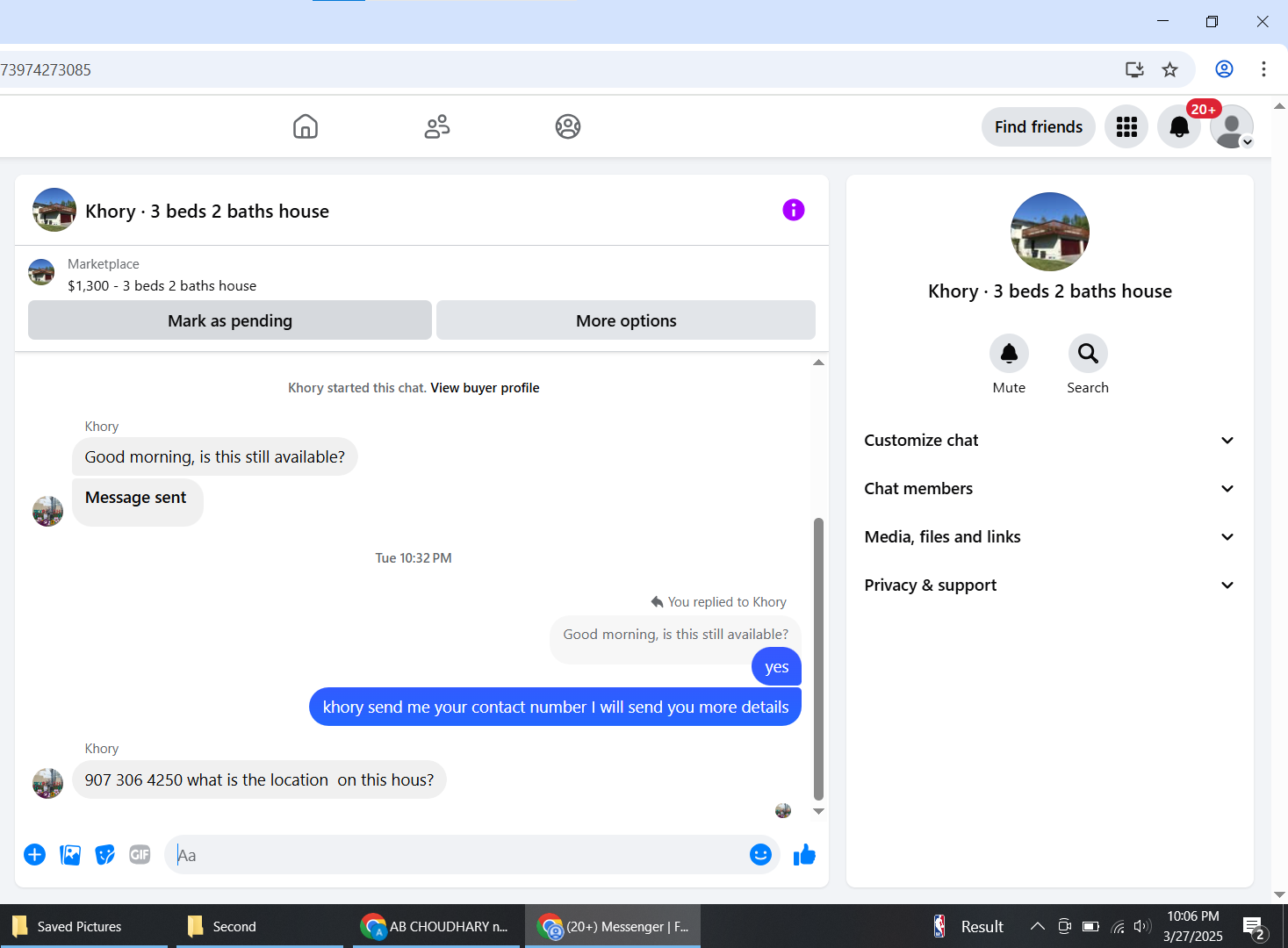Show hidden tray icons chevron
This screenshot has width=1288, height=948.
[1037, 926]
